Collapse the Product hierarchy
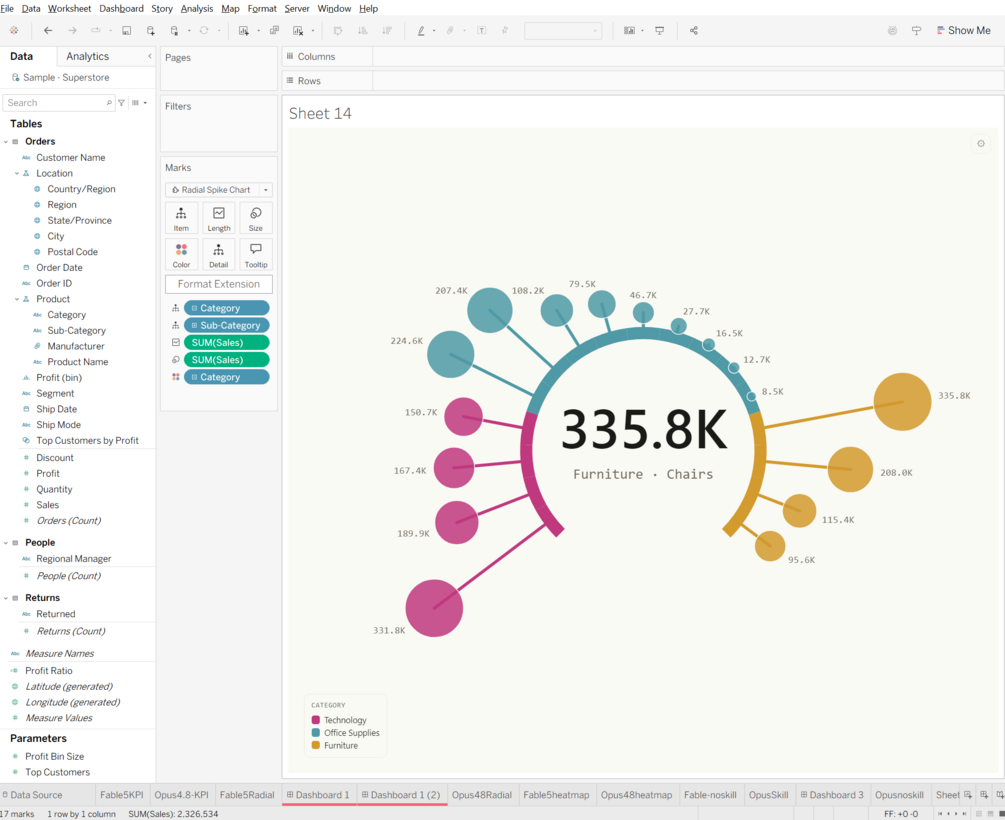This screenshot has width=1005, height=820. point(17,299)
